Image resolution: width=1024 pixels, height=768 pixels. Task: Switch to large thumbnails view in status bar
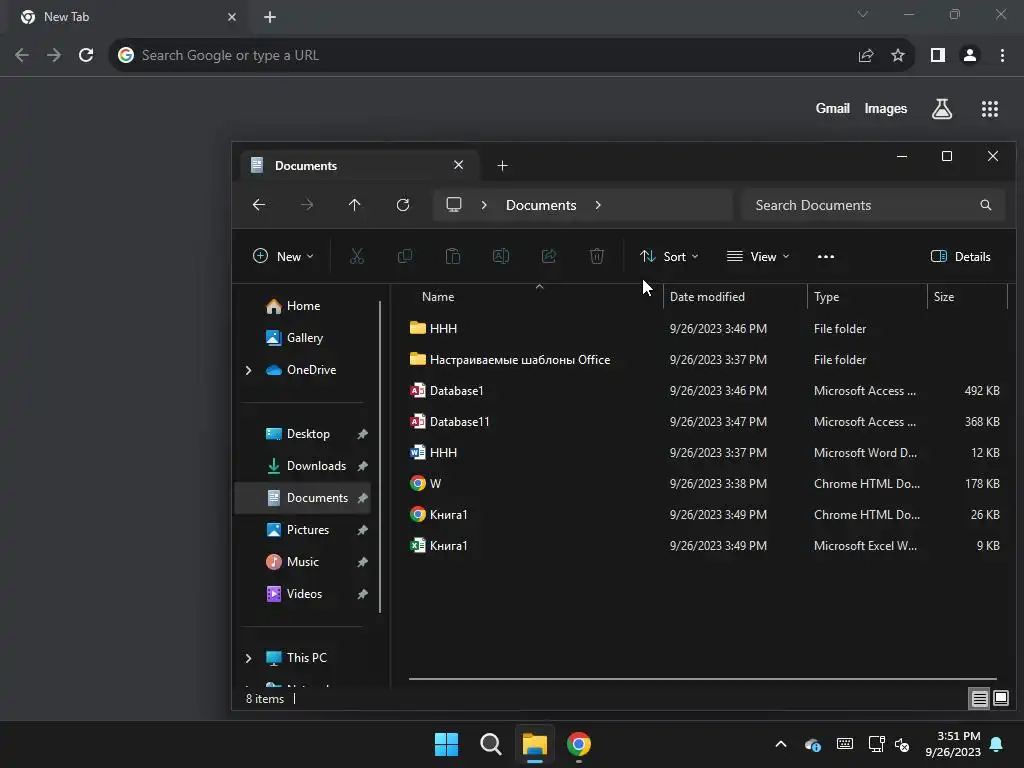pyautogui.click(x=1000, y=698)
